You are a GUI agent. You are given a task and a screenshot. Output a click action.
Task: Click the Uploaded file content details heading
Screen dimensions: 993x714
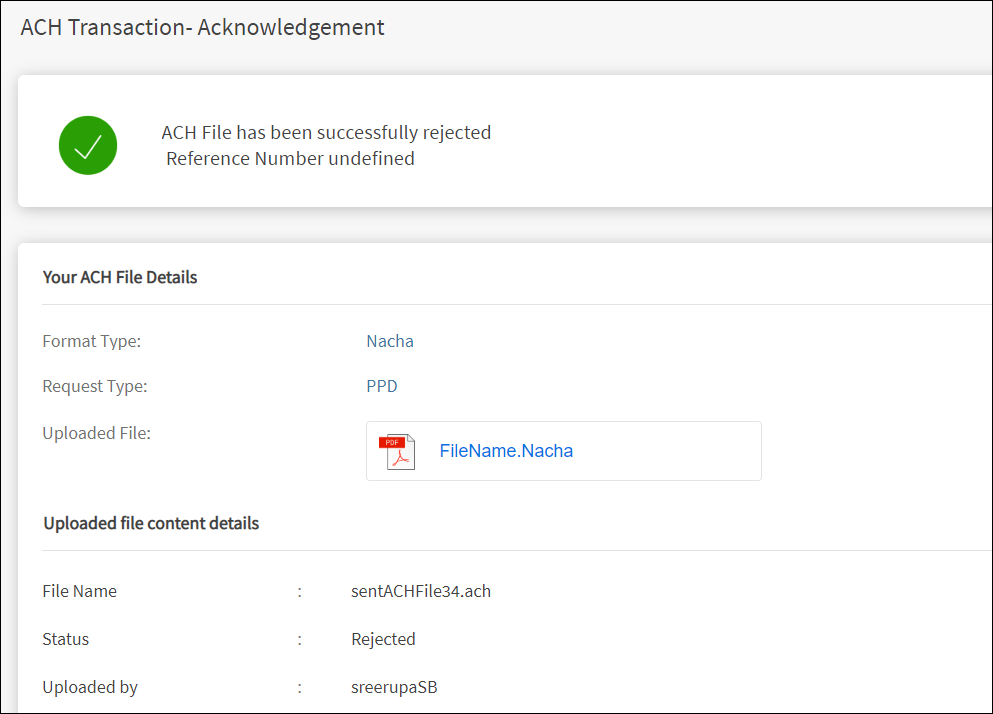(x=151, y=523)
